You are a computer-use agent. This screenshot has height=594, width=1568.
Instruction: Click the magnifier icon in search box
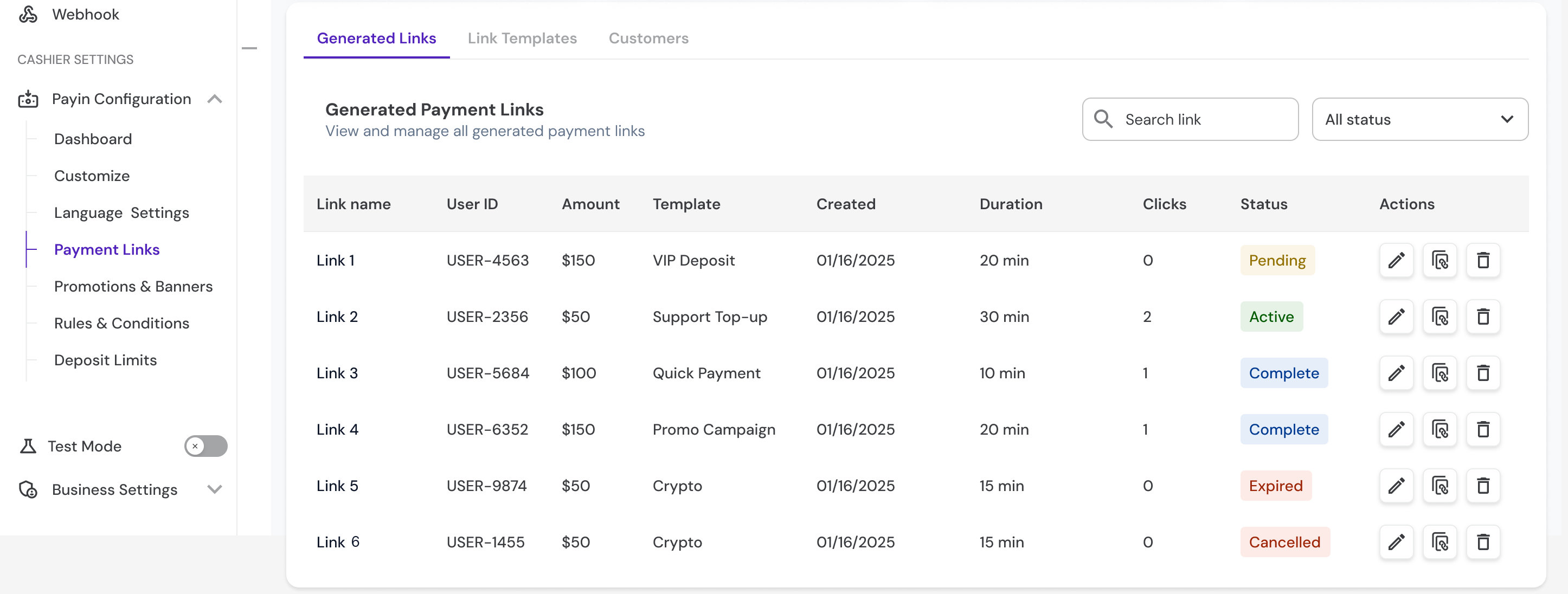[1103, 119]
